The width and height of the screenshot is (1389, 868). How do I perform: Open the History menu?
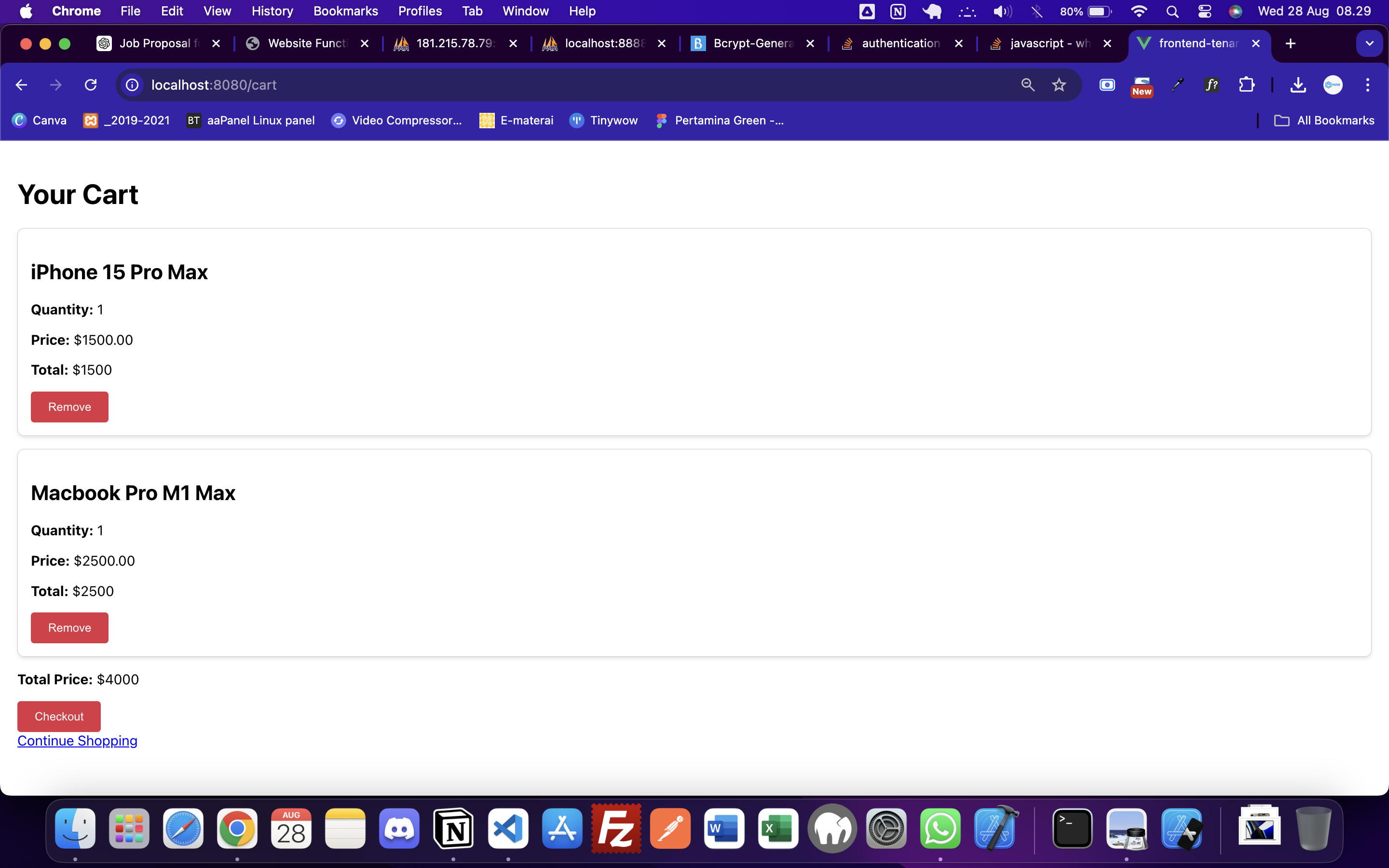pos(272,12)
